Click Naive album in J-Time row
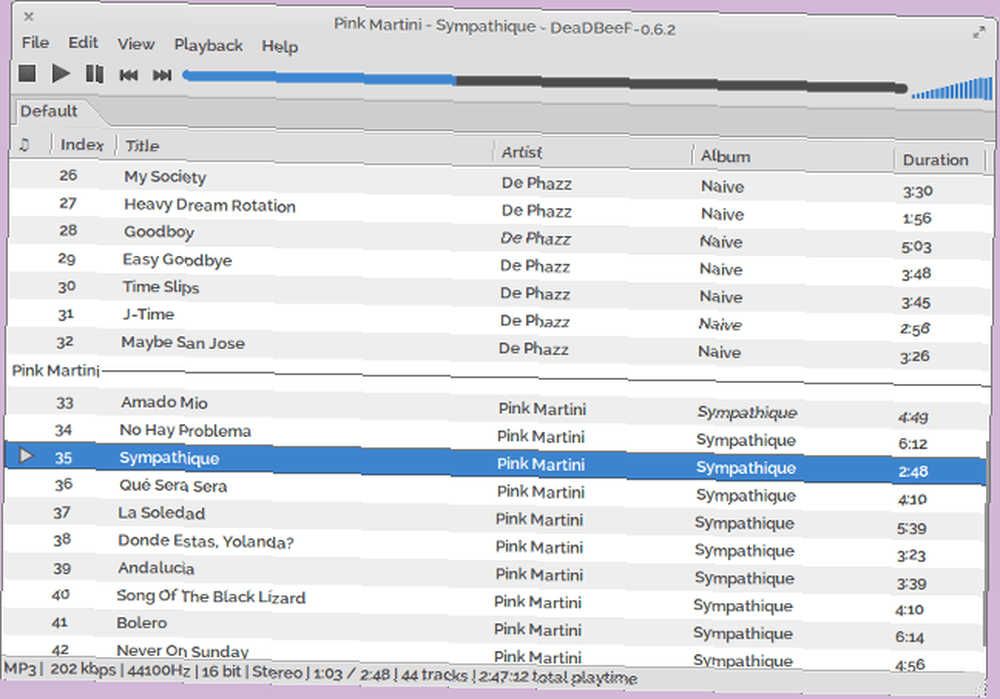Viewport: 1000px width, 699px height. [x=720, y=325]
